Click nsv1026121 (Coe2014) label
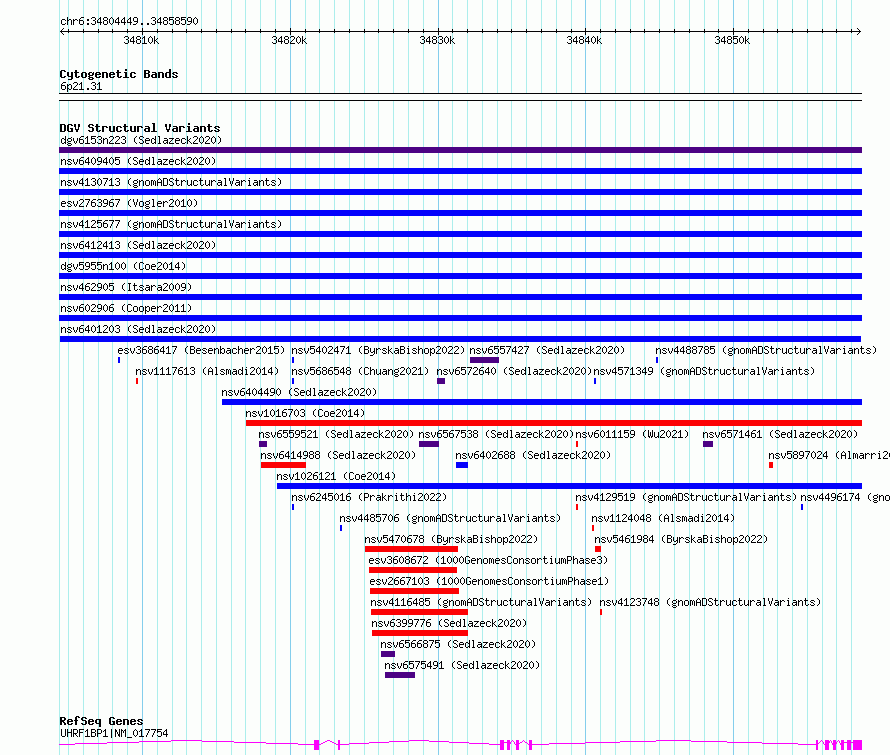The image size is (890, 755). tap(336, 476)
